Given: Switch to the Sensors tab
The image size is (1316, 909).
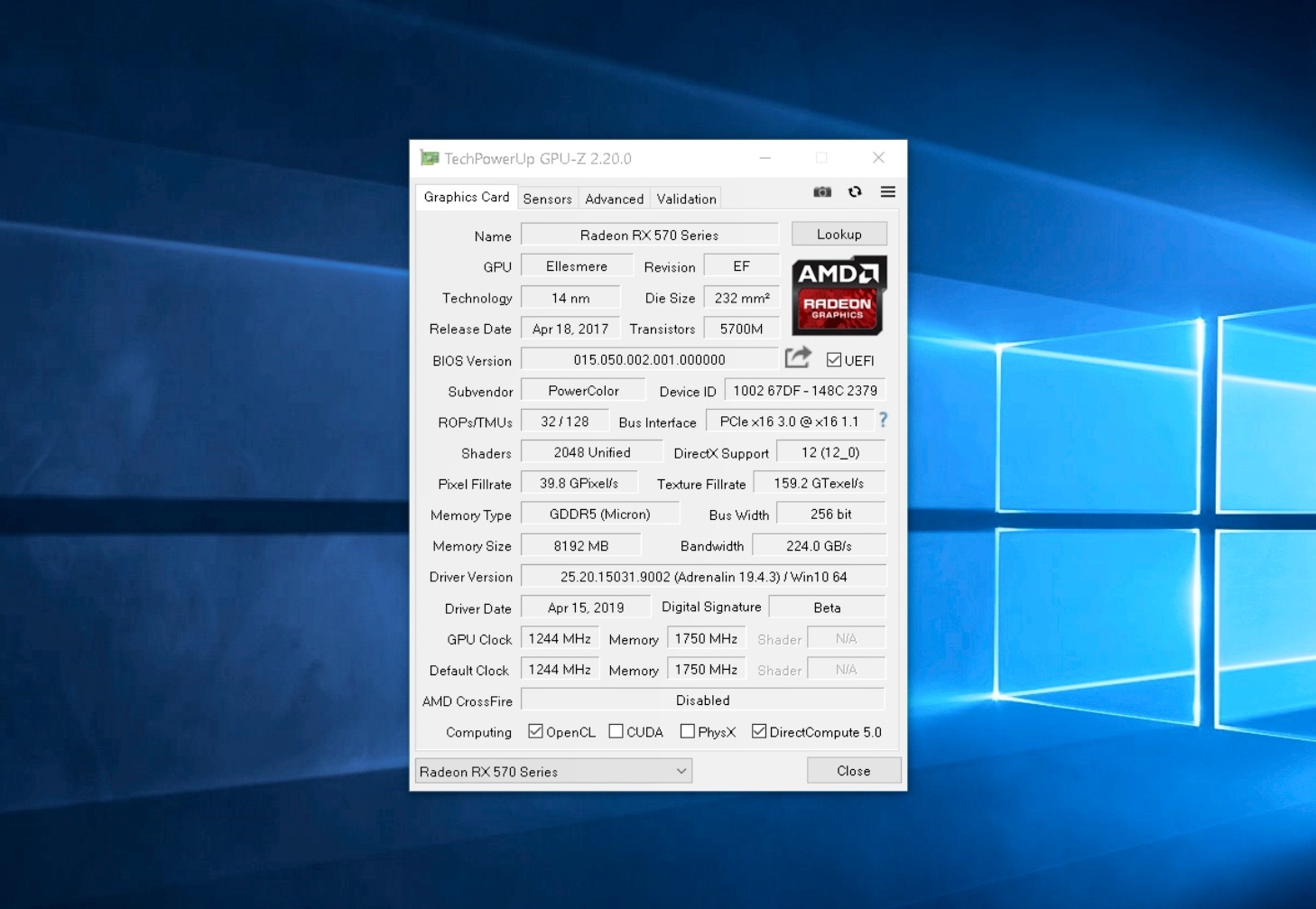Looking at the screenshot, I should pos(547,199).
